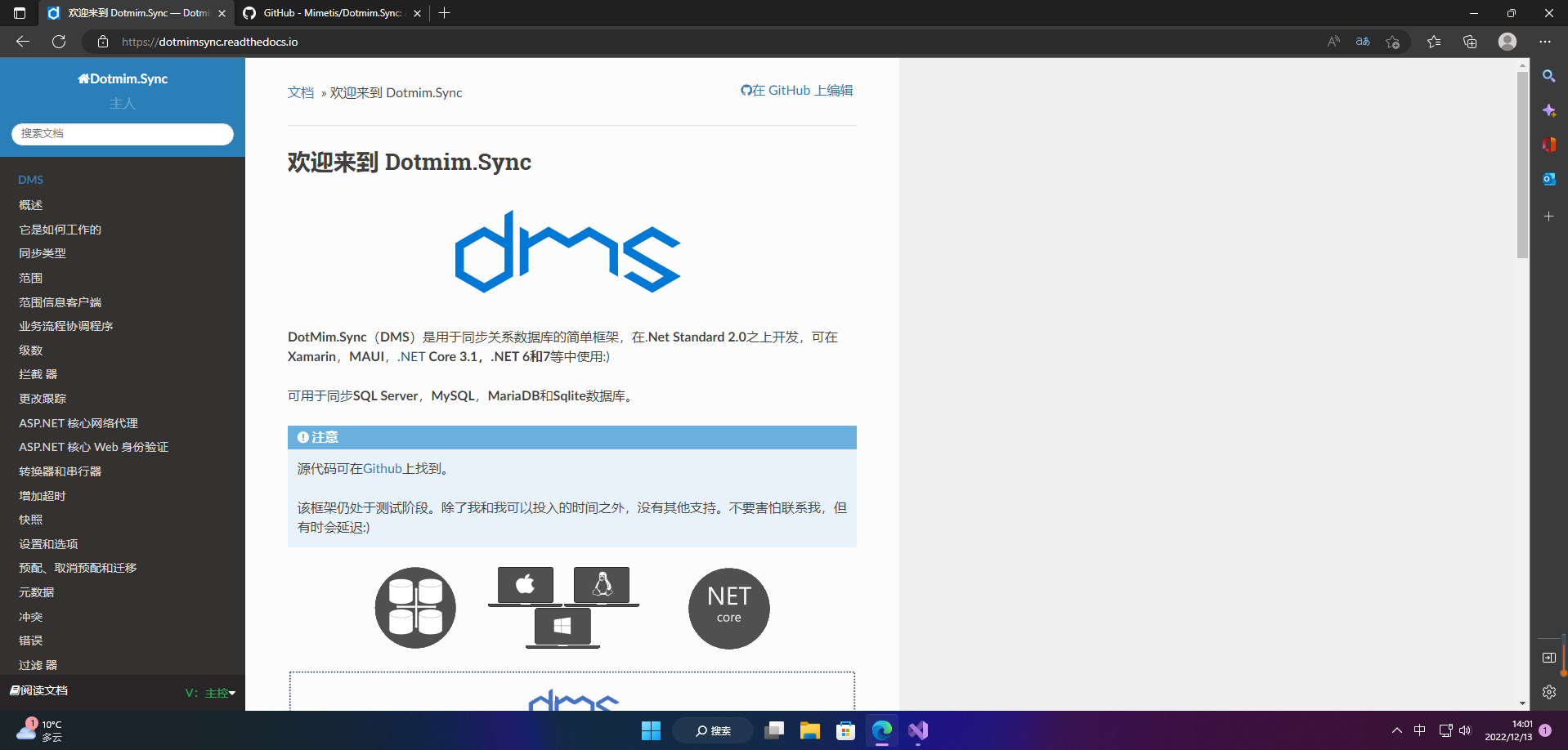The image size is (1568, 750).
Task: Open sidebar search tool
Action: 1548,76
